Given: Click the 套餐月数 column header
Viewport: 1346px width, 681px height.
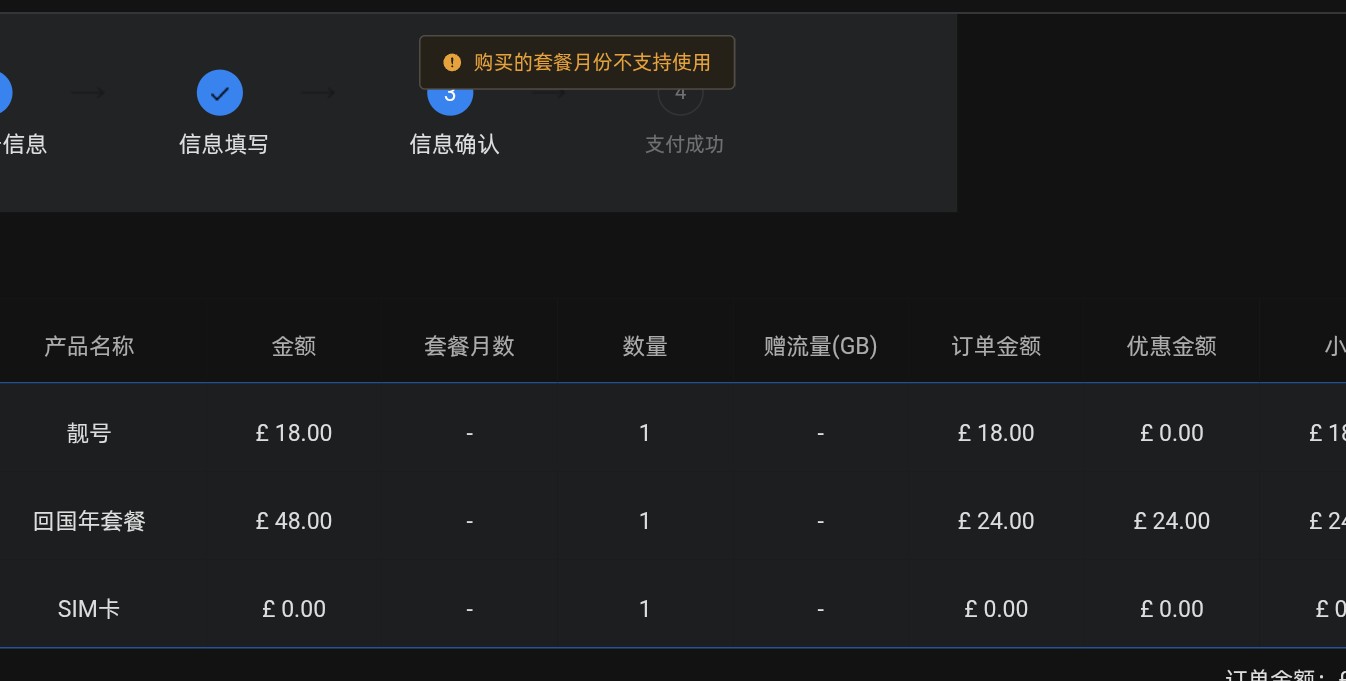Looking at the screenshot, I should tap(469, 346).
